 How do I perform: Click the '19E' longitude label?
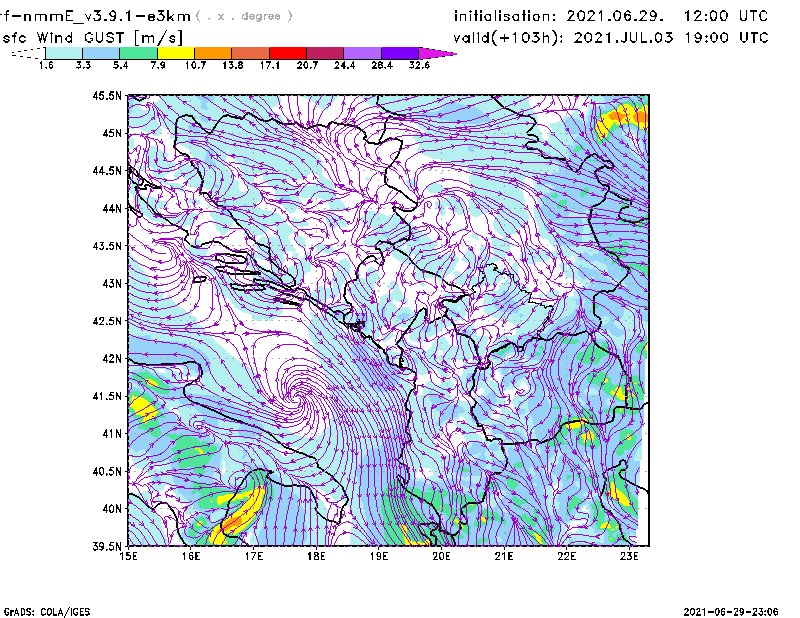click(x=379, y=556)
